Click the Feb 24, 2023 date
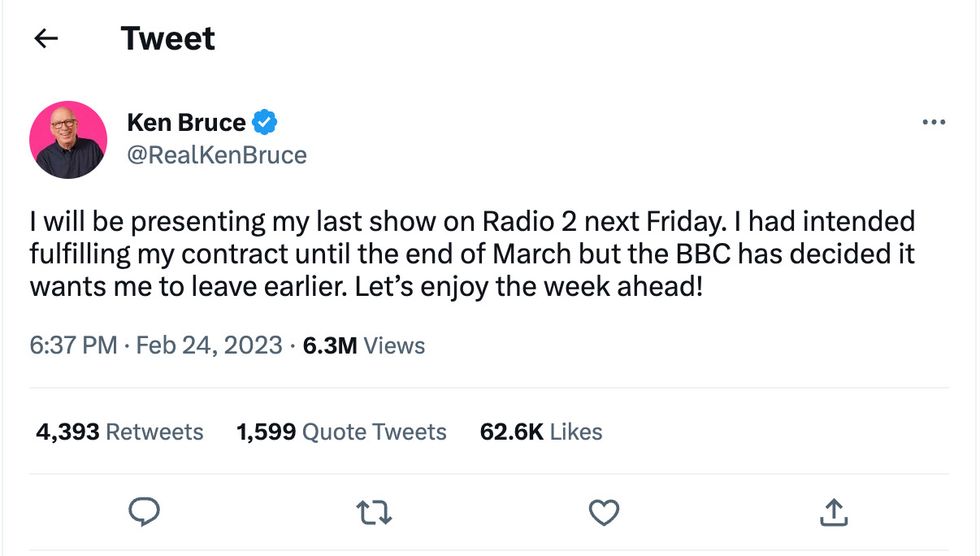Image resolution: width=980 pixels, height=556 pixels. [x=209, y=346]
